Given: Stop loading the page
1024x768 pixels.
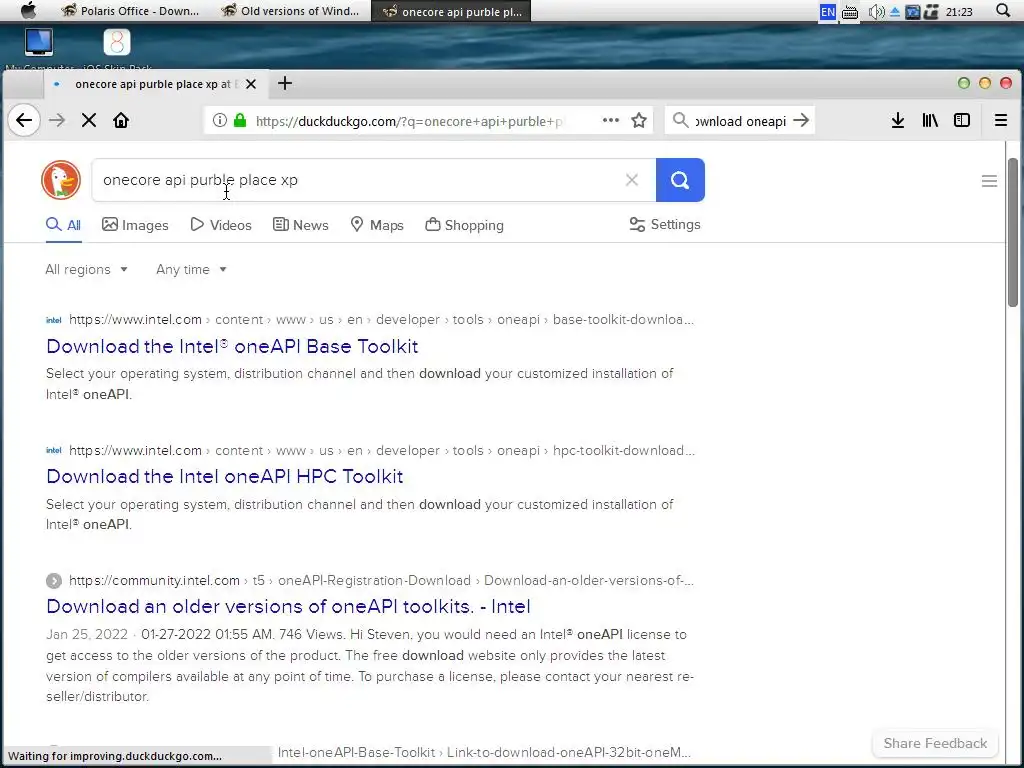Looking at the screenshot, I should 89,120.
